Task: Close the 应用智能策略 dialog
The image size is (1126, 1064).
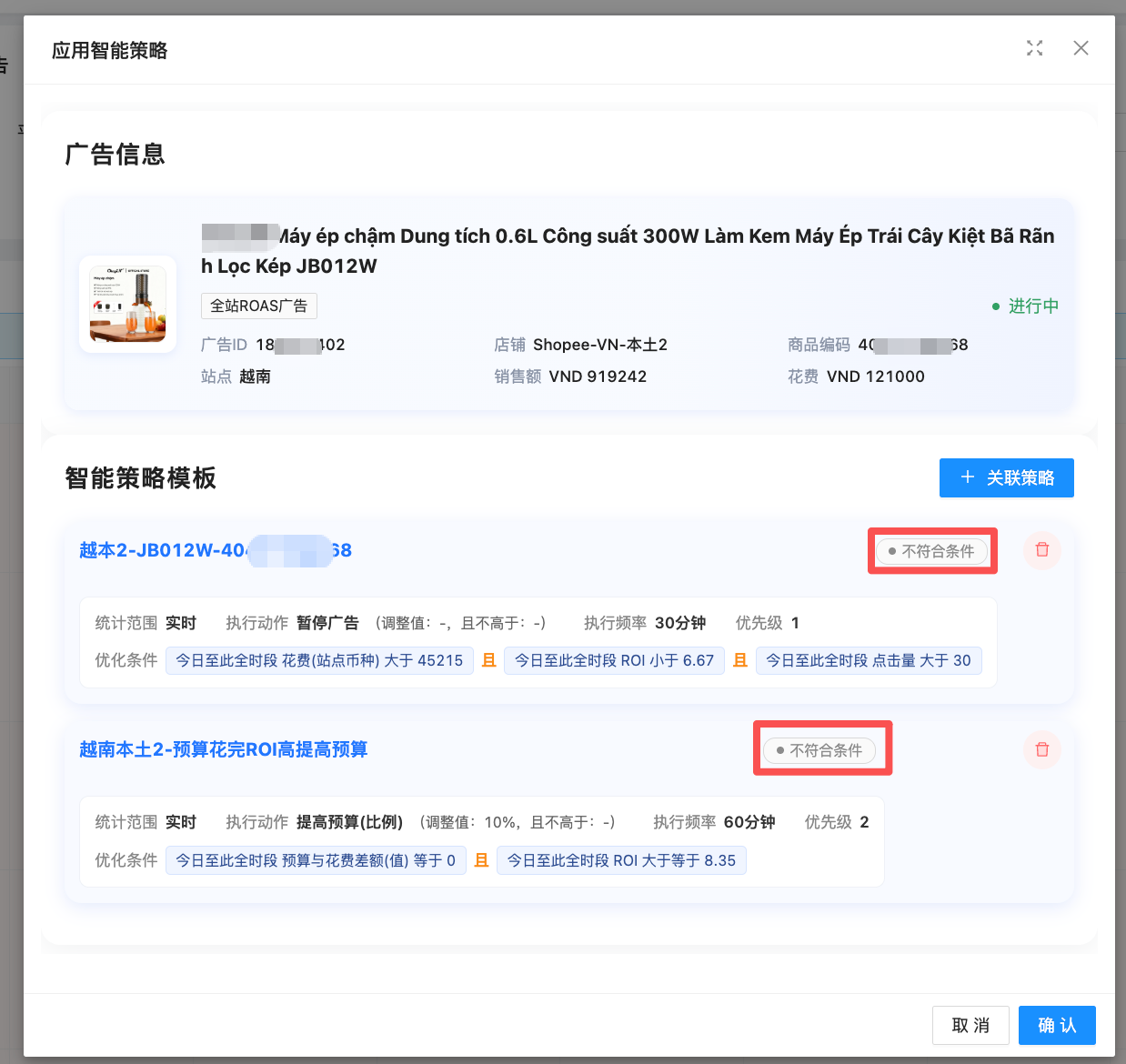Action: [x=1081, y=48]
